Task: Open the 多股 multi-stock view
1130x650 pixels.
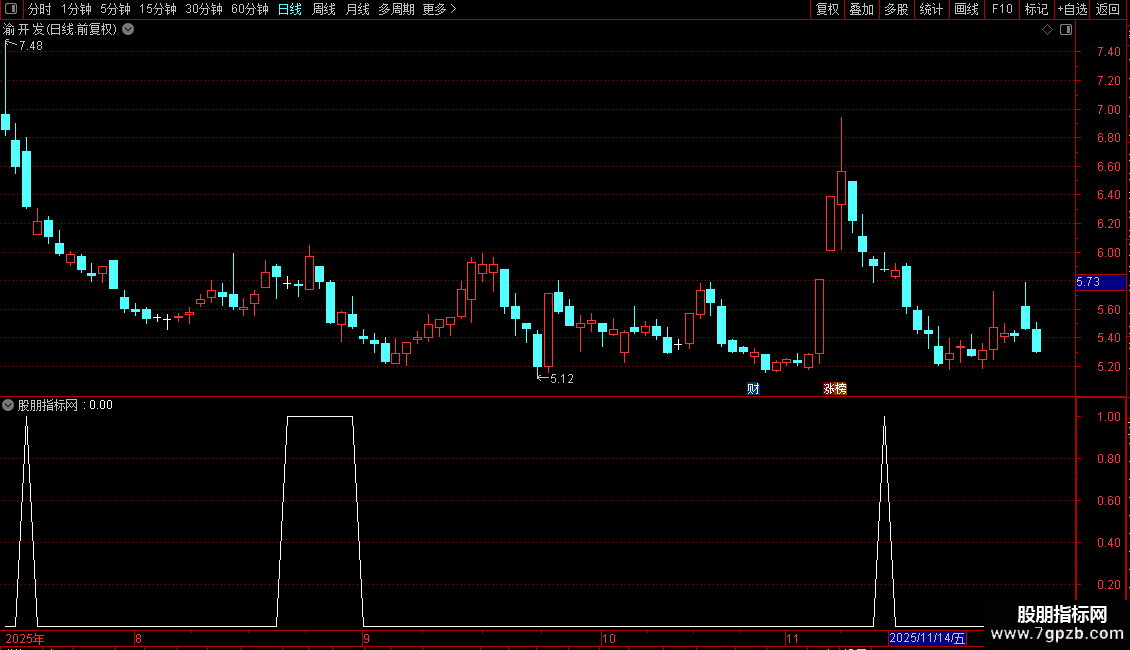Action: [x=897, y=9]
